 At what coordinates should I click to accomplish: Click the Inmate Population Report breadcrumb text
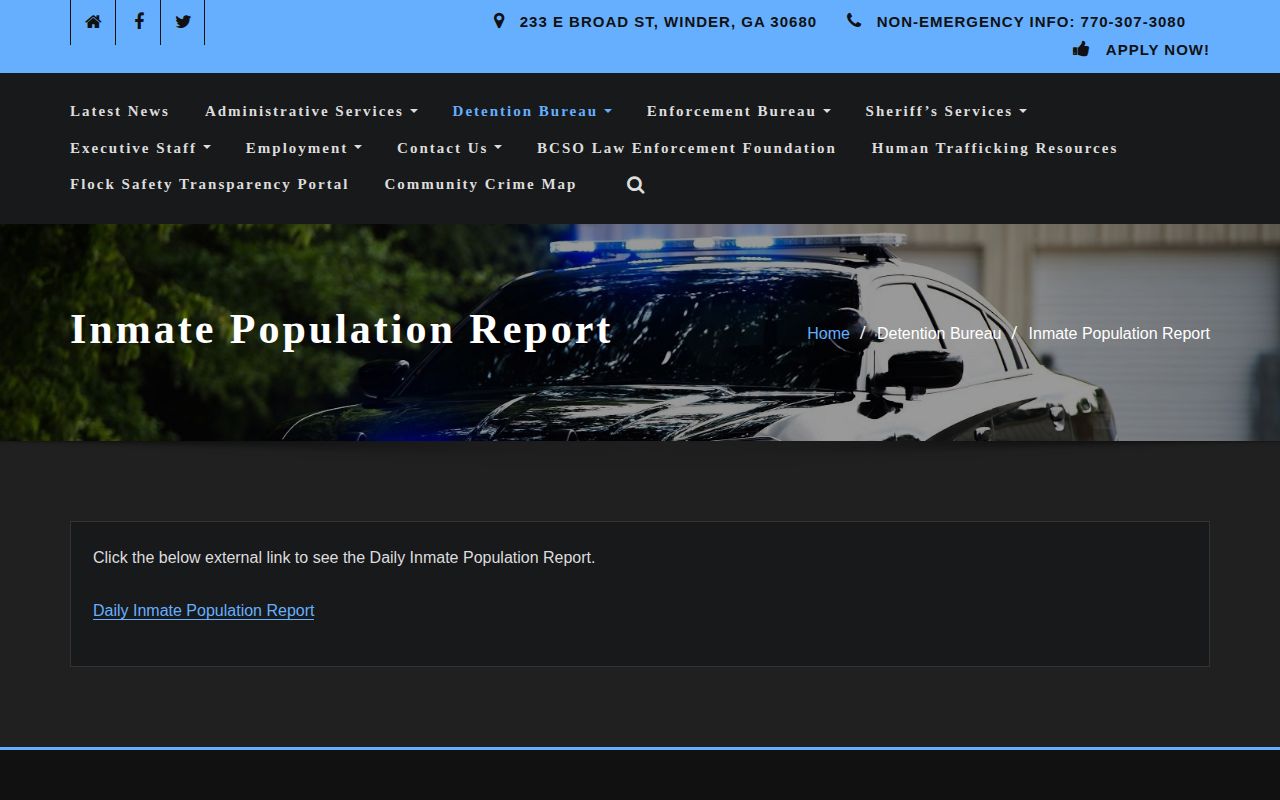tap(1119, 333)
